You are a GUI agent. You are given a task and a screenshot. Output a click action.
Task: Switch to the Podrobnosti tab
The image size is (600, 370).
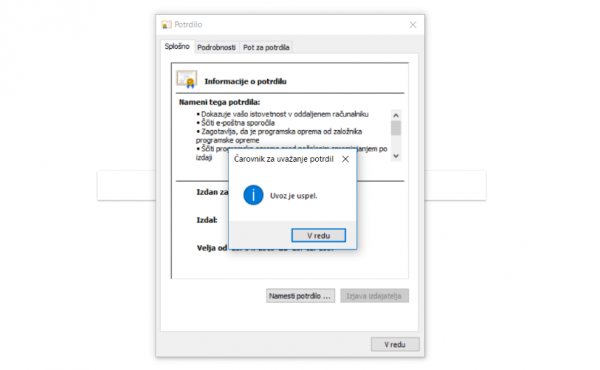pyautogui.click(x=216, y=47)
